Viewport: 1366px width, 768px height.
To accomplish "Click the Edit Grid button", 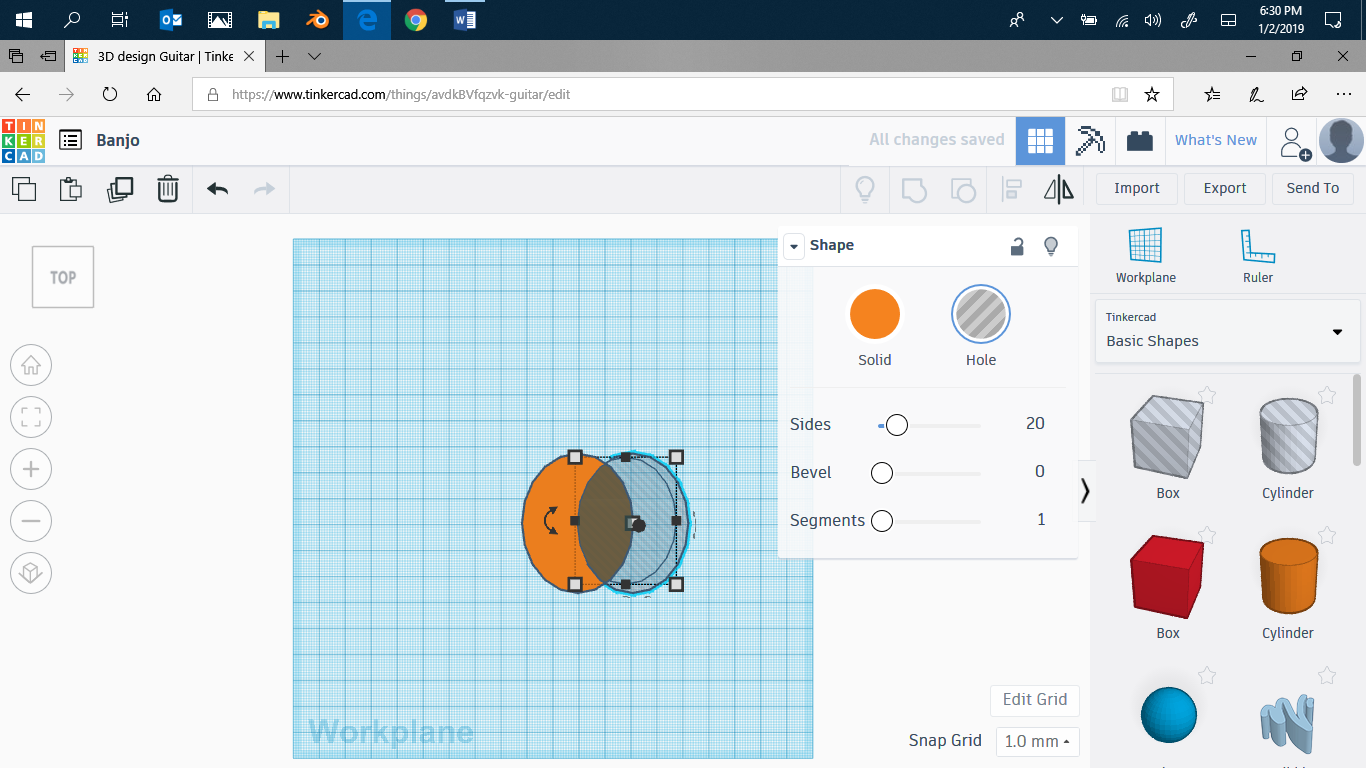I will point(1035,700).
